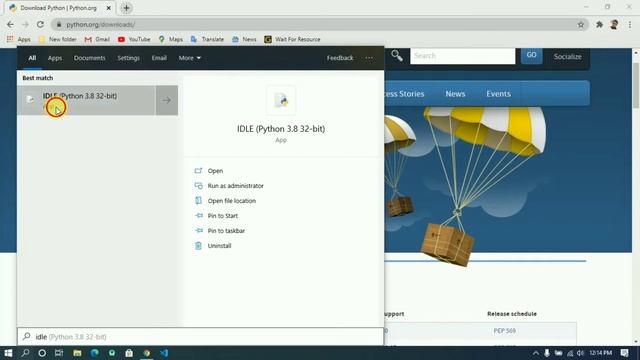640x360 pixels.
Task: Select Pin to taskbar
Action: click(226, 231)
